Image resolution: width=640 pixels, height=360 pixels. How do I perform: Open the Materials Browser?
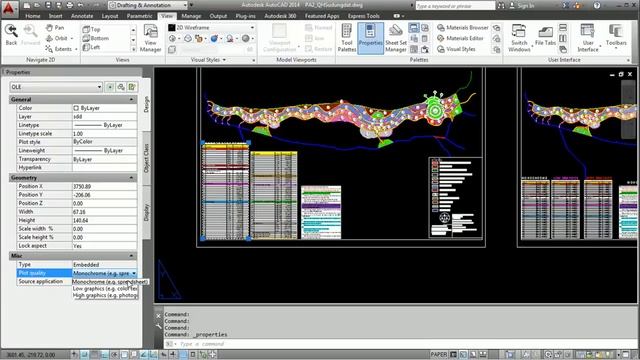click(x=462, y=28)
